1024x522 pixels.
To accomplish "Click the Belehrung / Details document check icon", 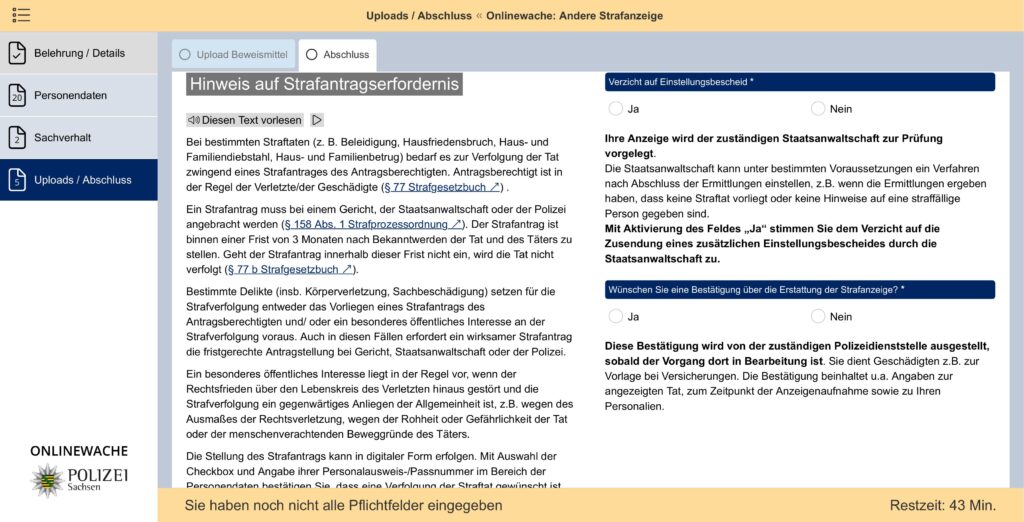I will [18, 53].
